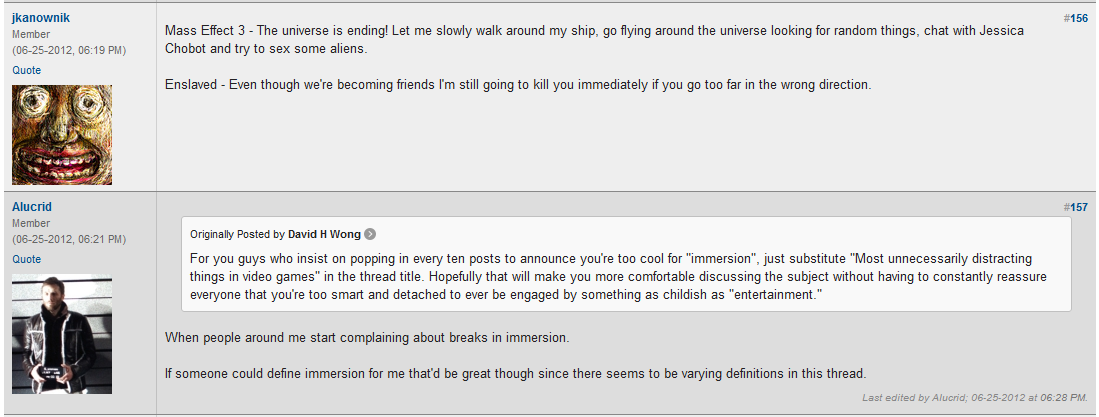The width and height of the screenshot is (1099, 417).
Task: Click the view-post arrow beside David H Wong
Action: click(370, 234)
